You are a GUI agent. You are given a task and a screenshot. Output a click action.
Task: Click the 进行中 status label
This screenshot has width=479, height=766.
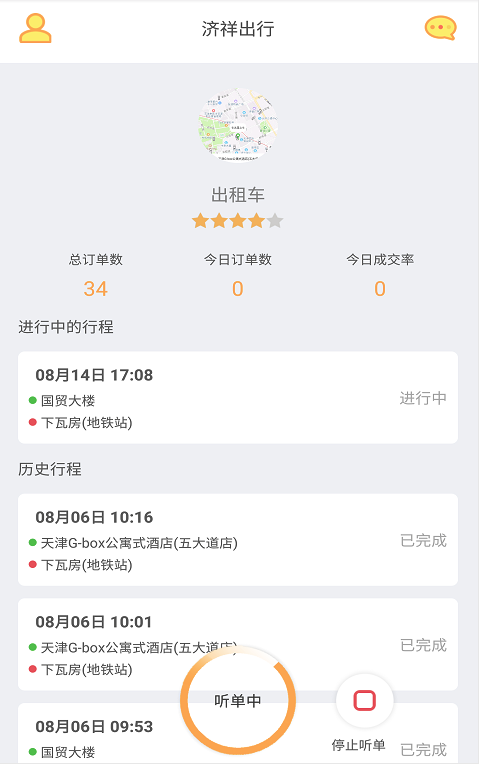click(x=423, y=398)
